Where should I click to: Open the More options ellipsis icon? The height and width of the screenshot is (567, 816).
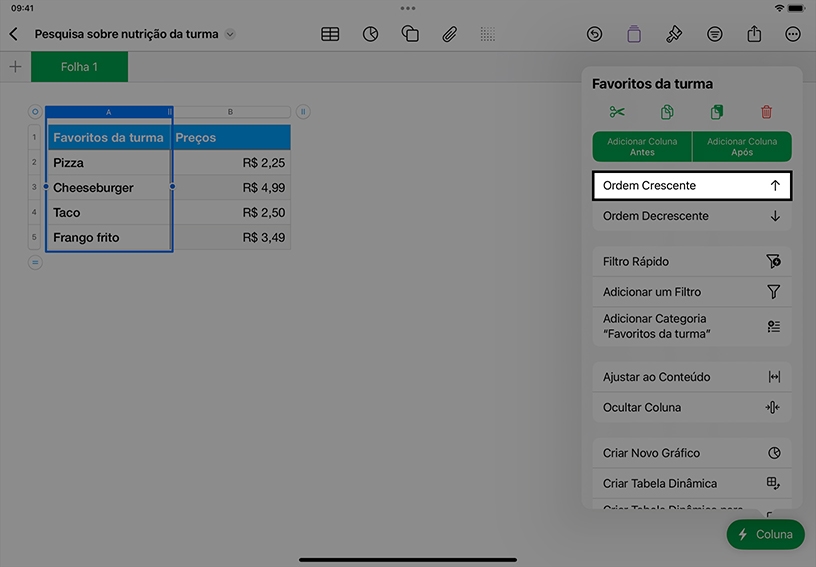point(793,34)
